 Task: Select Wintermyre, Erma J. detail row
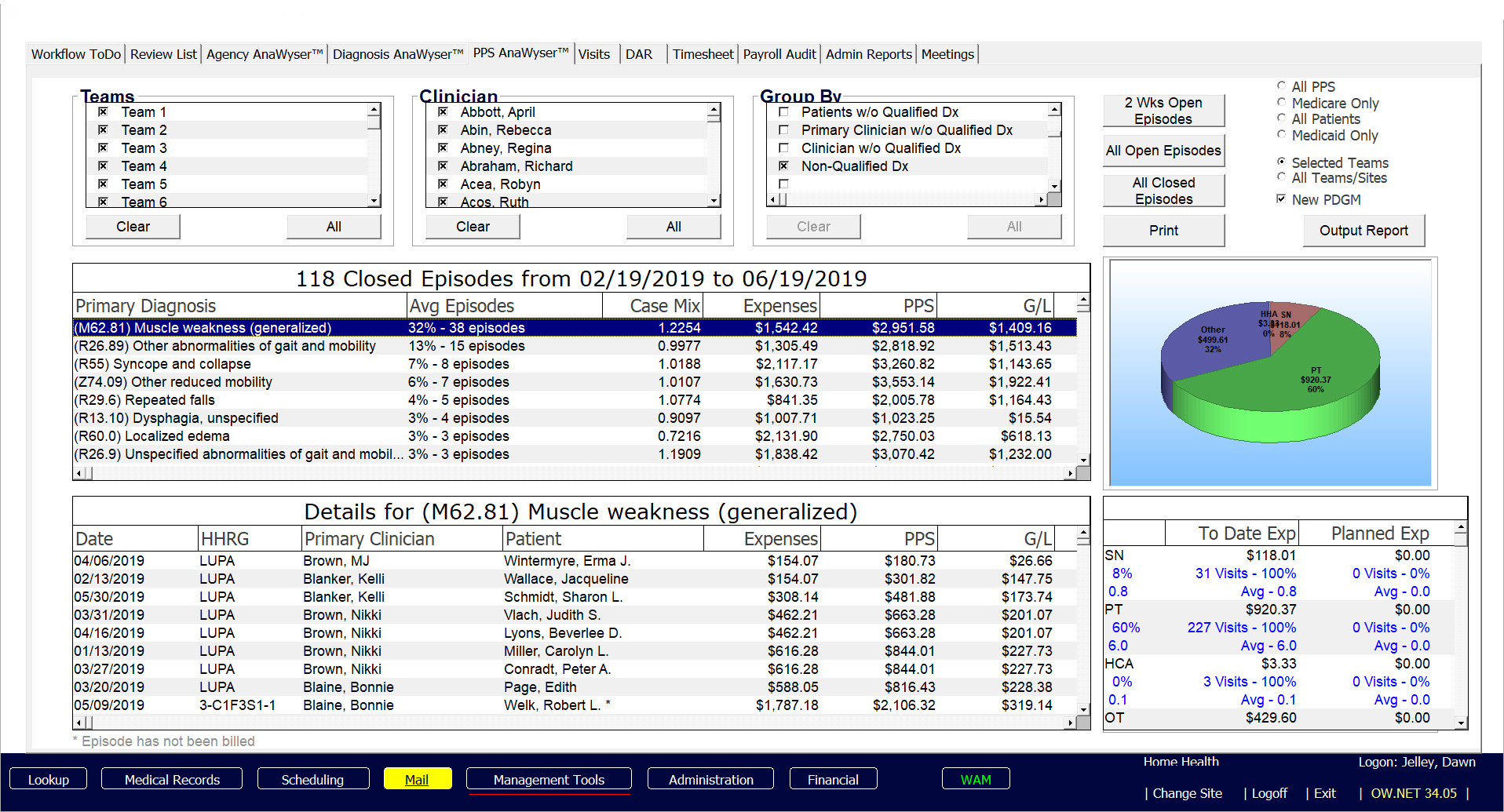(575, 561)
